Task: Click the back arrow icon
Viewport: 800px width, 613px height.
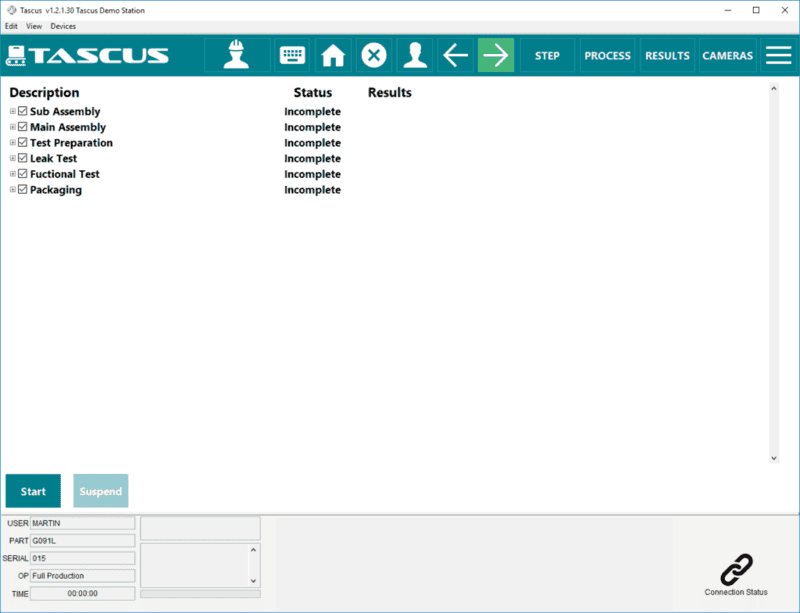Action: click(455, 55)
